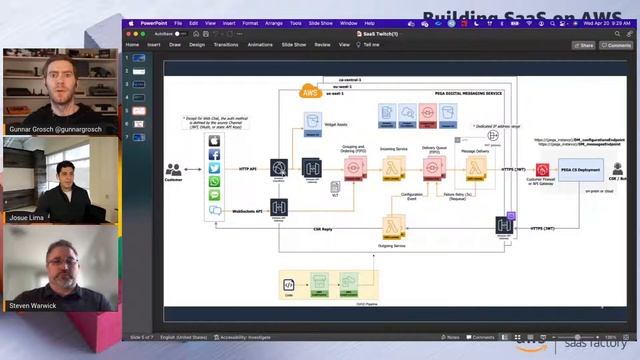The image size is (640, 360).
Task: Switch to the Transitions ribbon tab
Action: [226, 44]
